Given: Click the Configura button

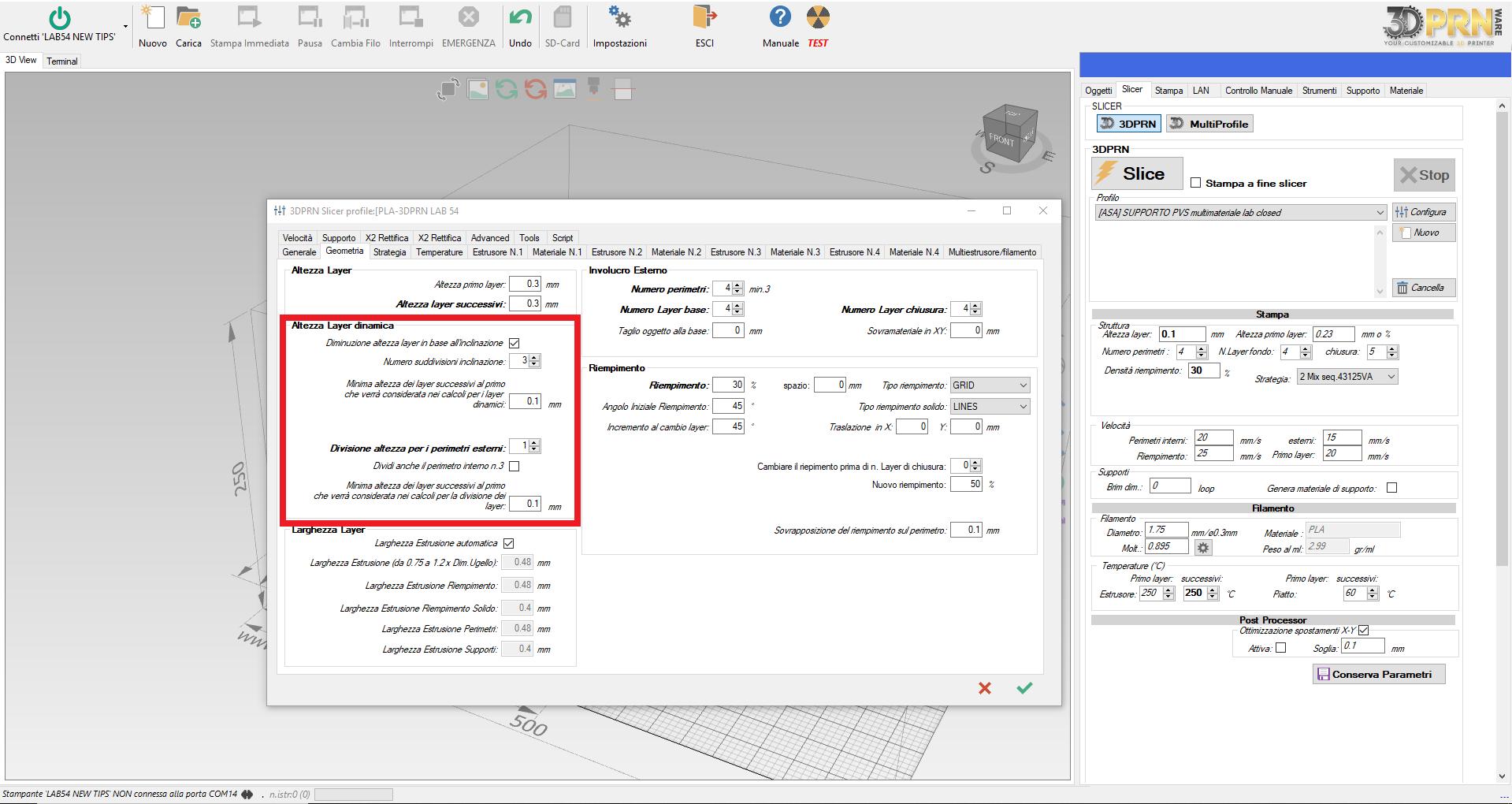Looking at the screenshot, I should click(x=1424, y=212).
